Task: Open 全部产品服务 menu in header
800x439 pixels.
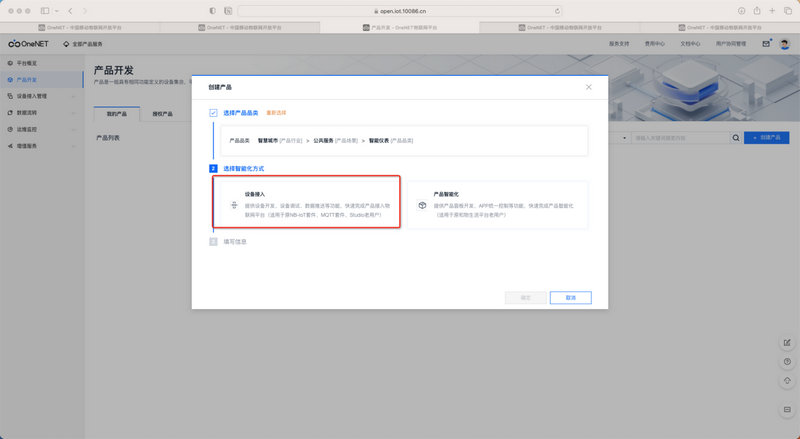Action: (x=83, y=44)
